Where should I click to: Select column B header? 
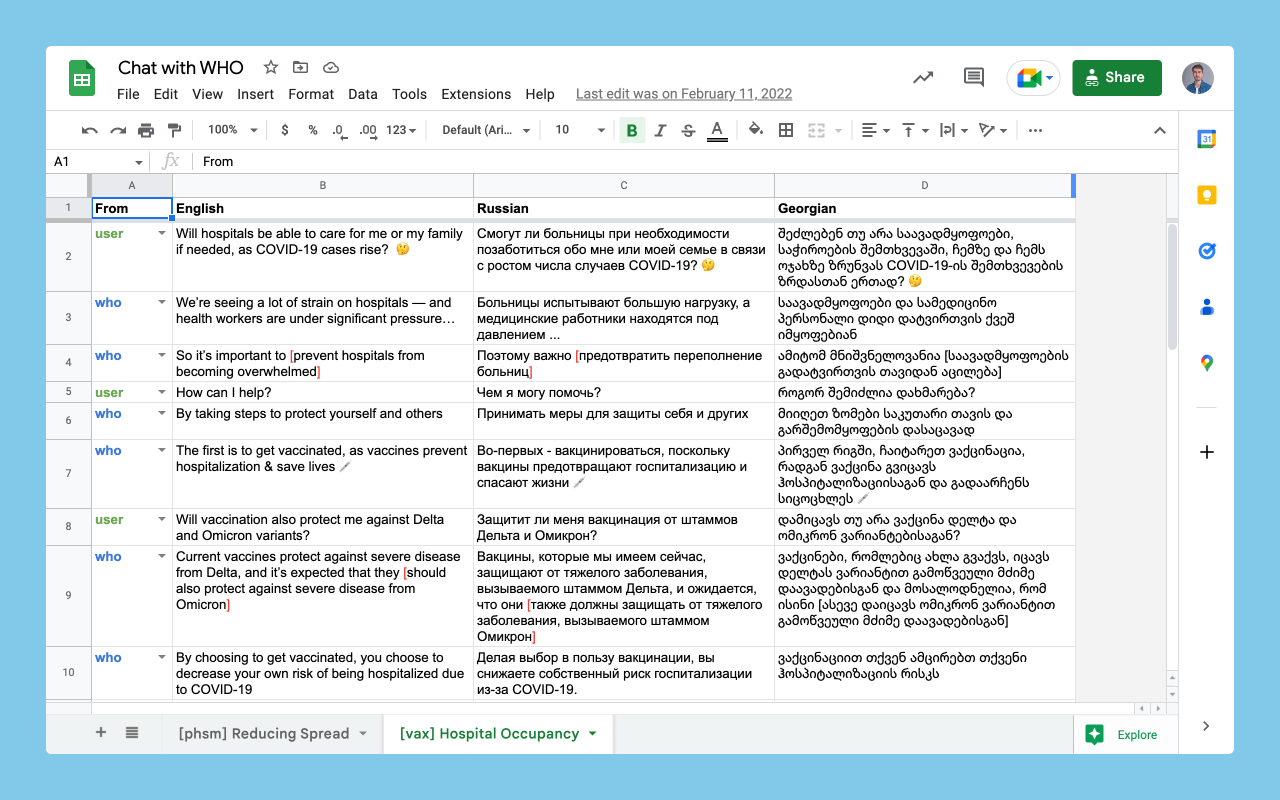click(x=323, y=186)
